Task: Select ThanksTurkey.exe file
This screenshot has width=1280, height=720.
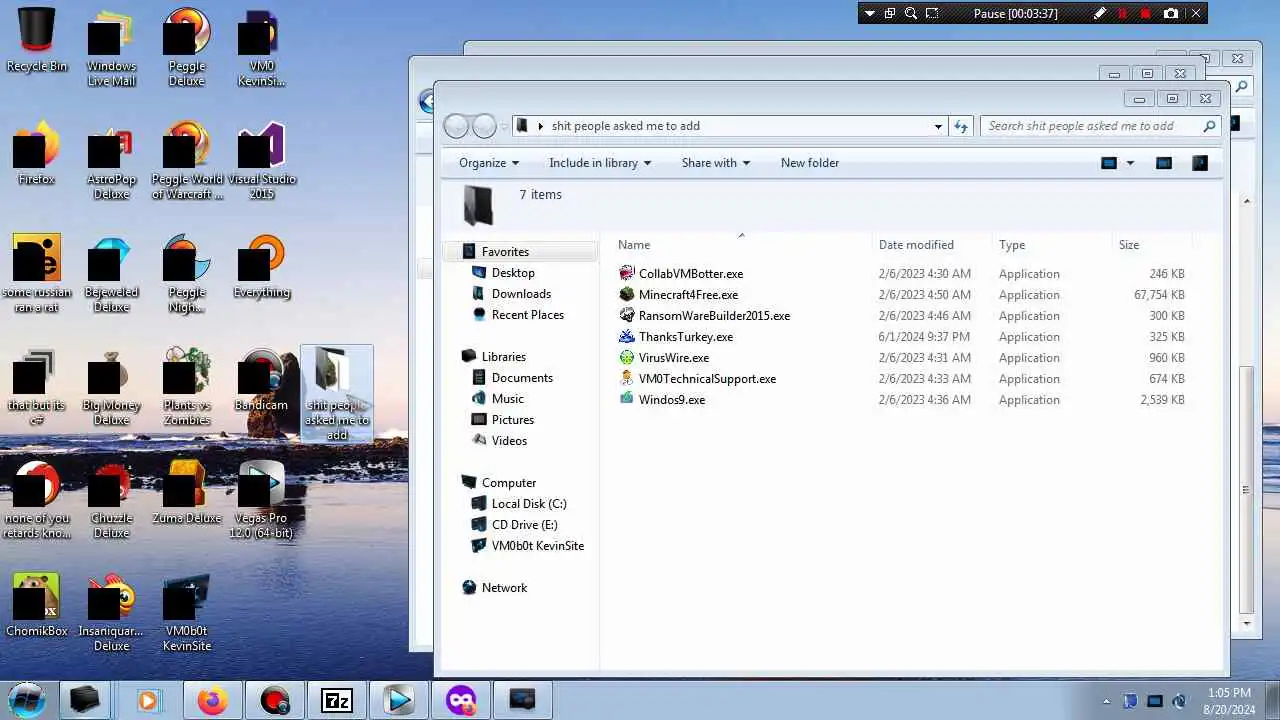Action: tap(676, 337)
